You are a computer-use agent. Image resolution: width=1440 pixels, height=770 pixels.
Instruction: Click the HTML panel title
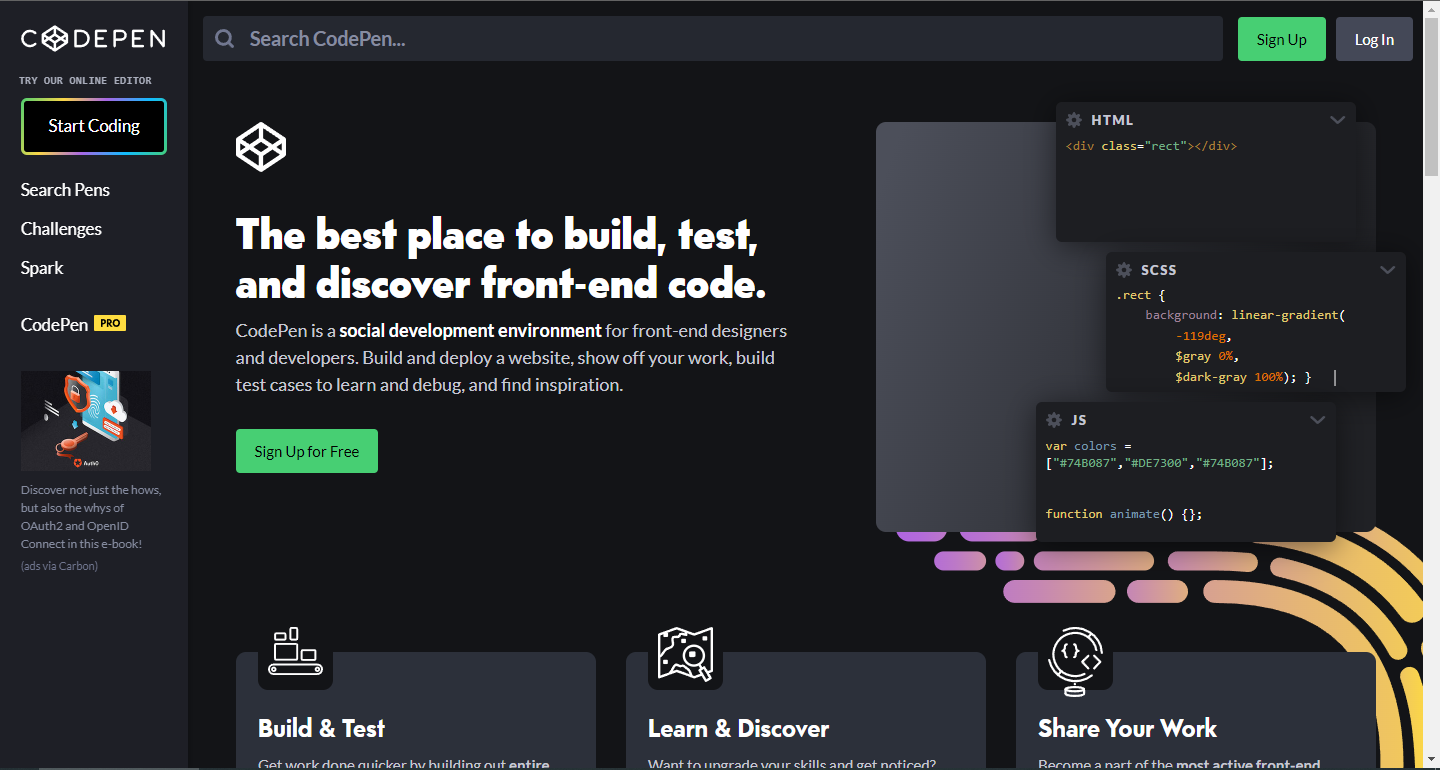pos(1112,120)
